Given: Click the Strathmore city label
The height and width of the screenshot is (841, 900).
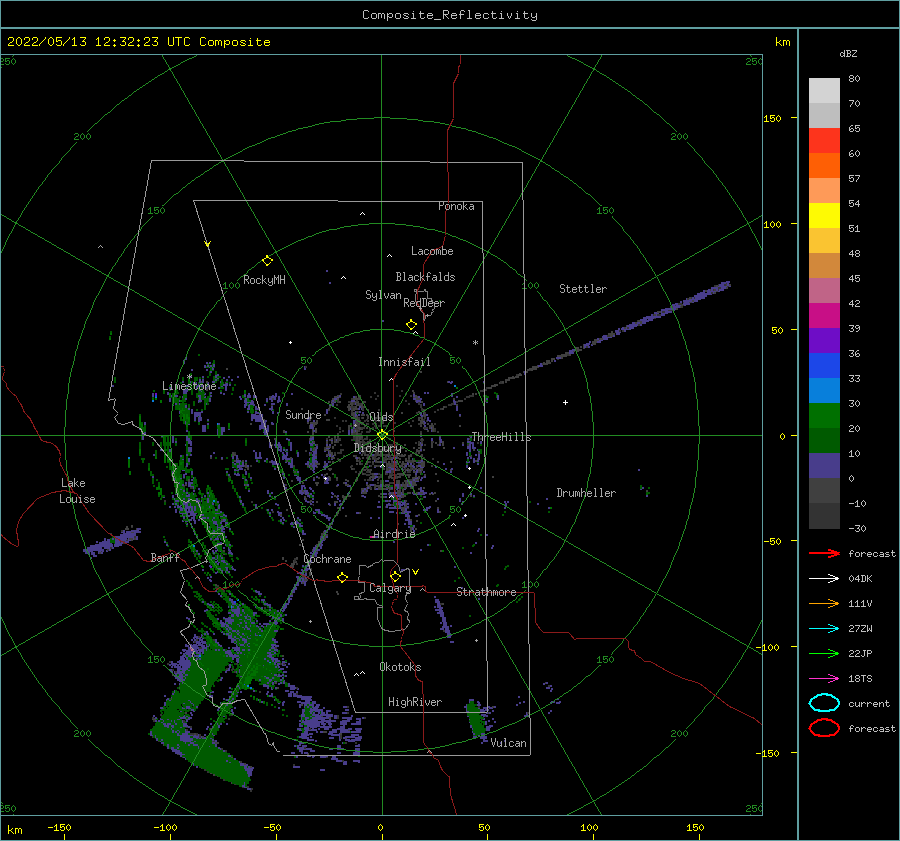Looking at the screenshot, I should (486, 592).
